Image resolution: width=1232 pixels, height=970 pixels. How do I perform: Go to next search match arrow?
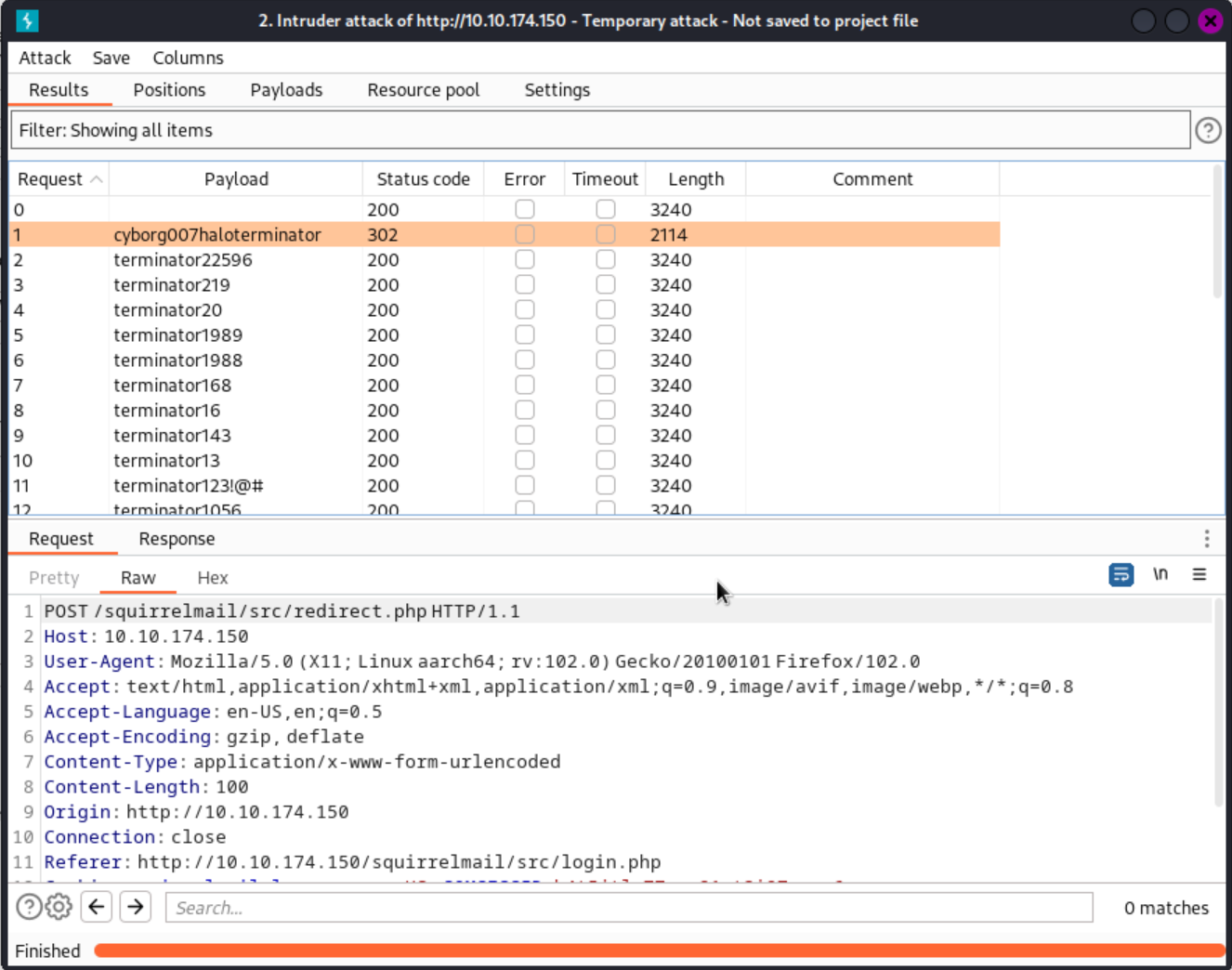[x=136, y=906]
